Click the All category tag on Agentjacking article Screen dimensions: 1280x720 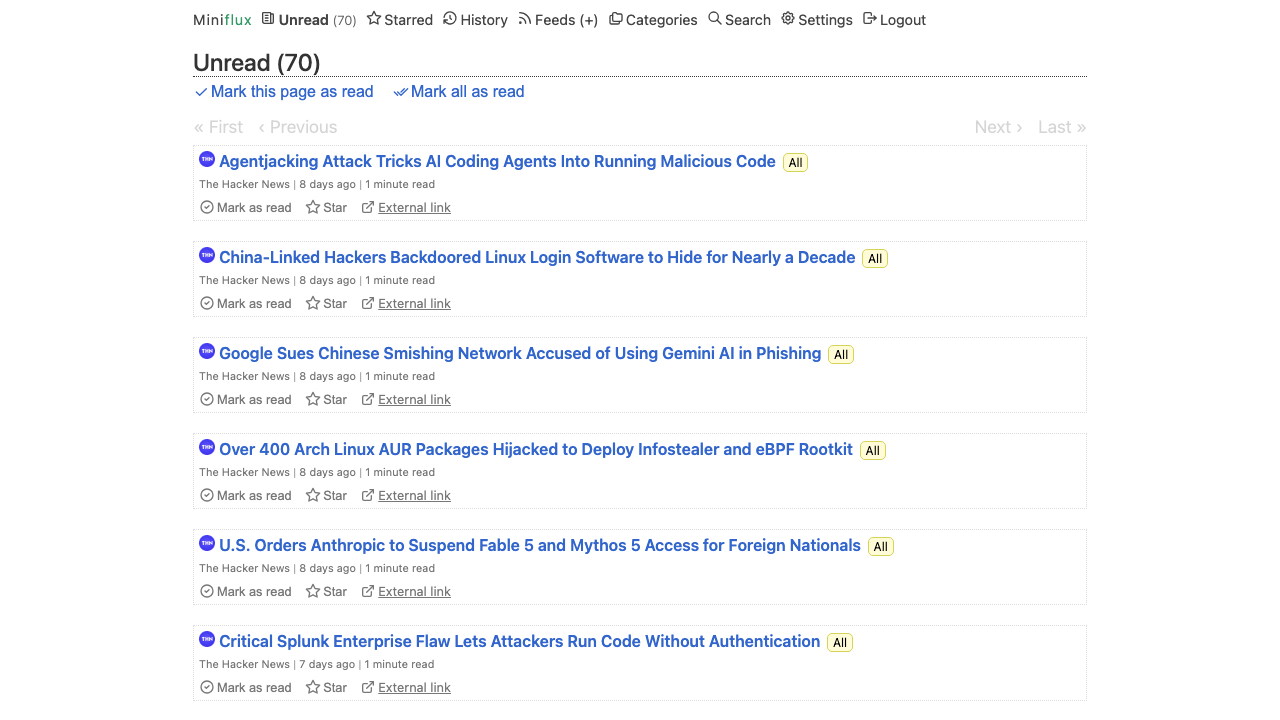click(795, 163)
